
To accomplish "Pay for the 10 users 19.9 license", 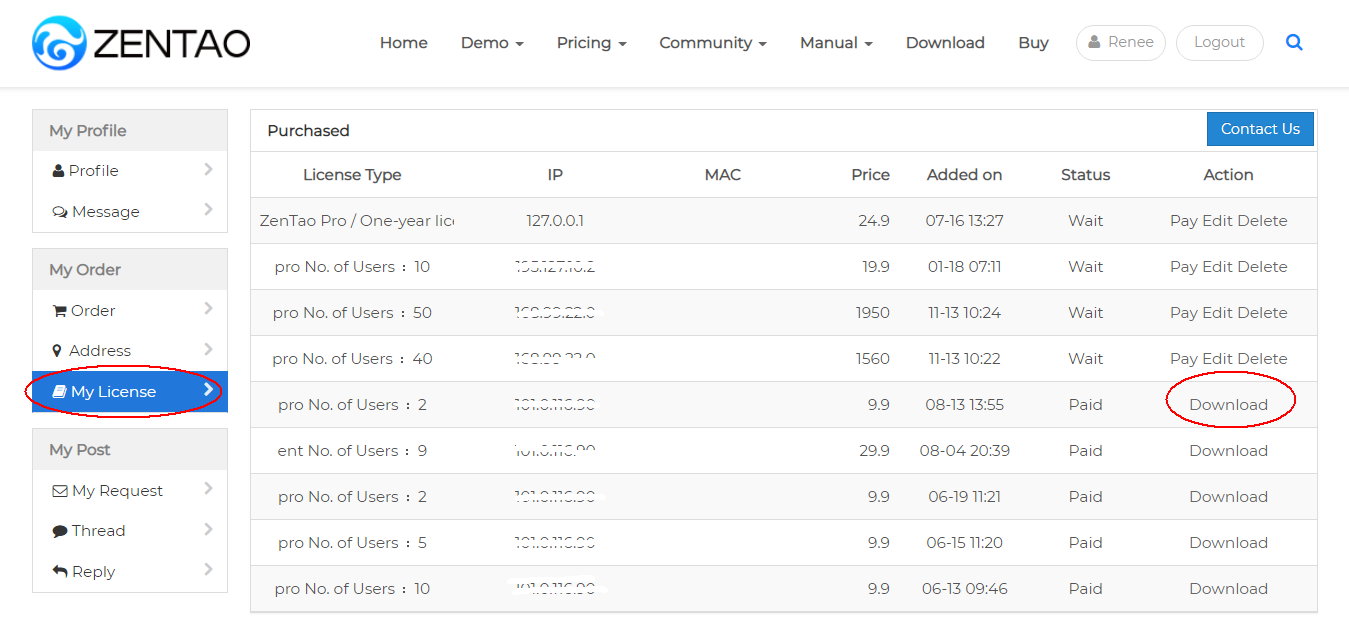I will [x=1183, y=267].
